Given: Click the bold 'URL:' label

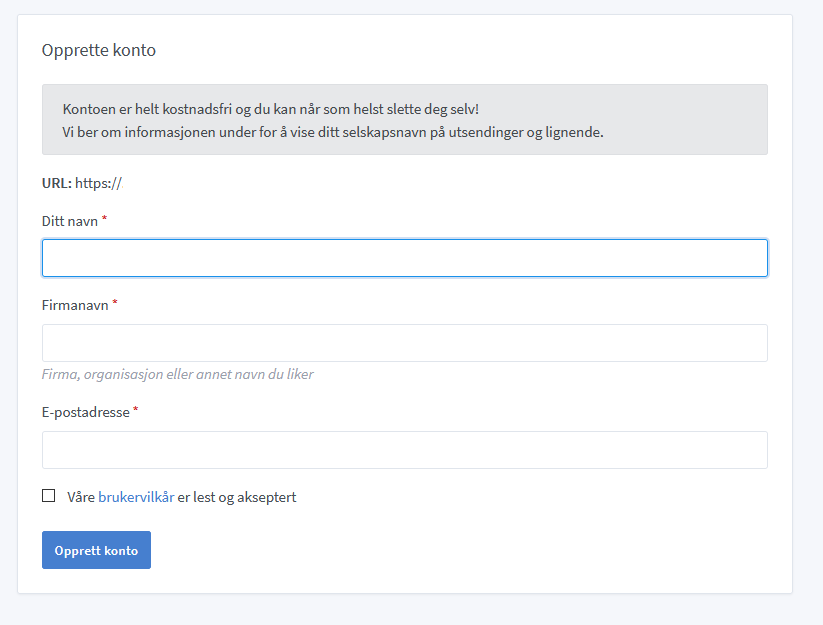Looking at the screenshot, I should [x=57, y=183].
